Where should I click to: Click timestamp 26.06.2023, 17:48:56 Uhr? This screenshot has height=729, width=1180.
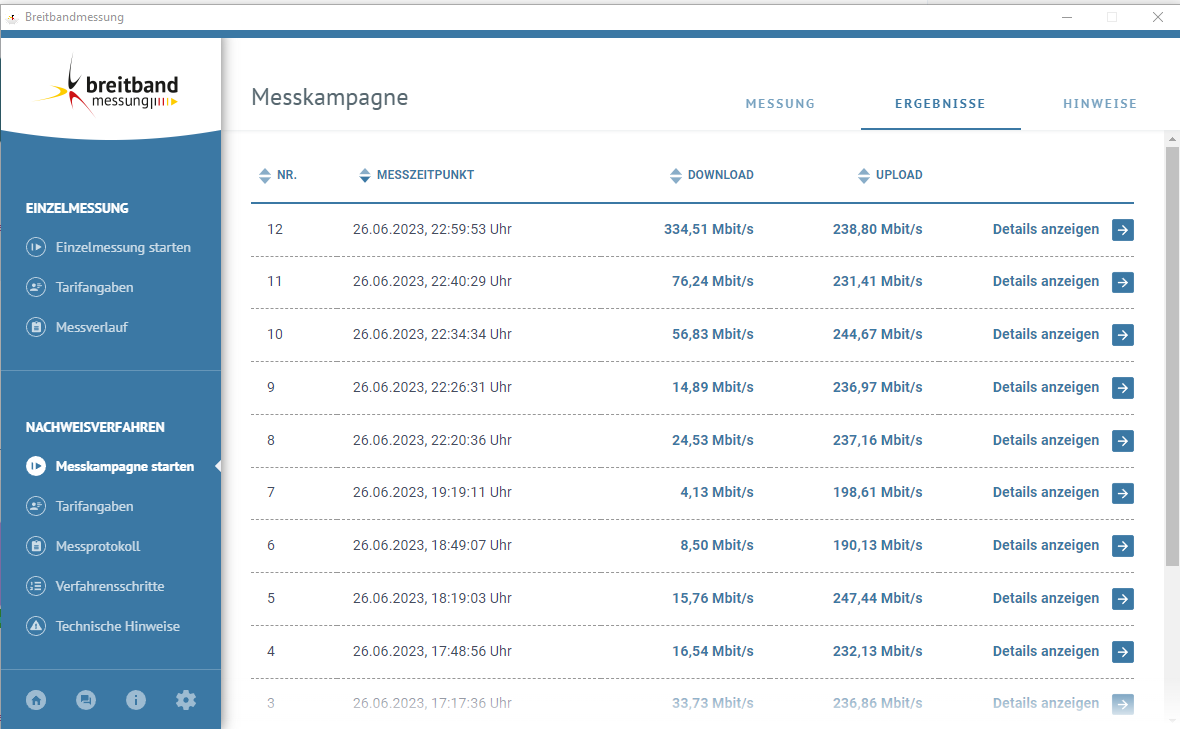point(432,651)
